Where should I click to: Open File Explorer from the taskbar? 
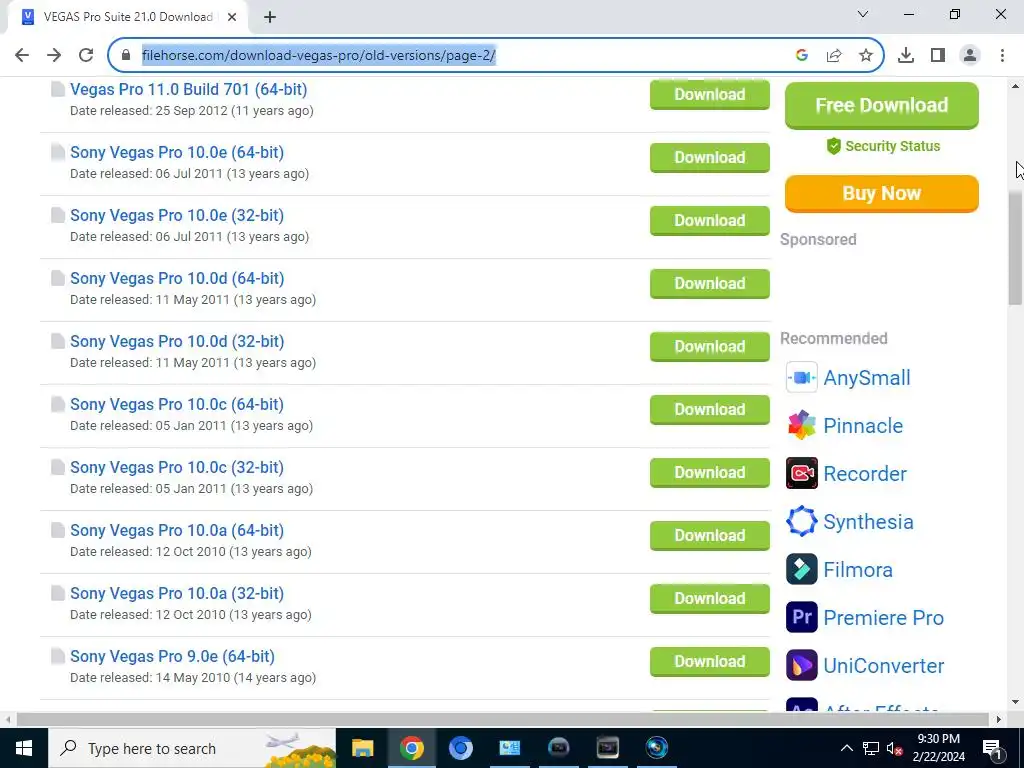[362, 748]
